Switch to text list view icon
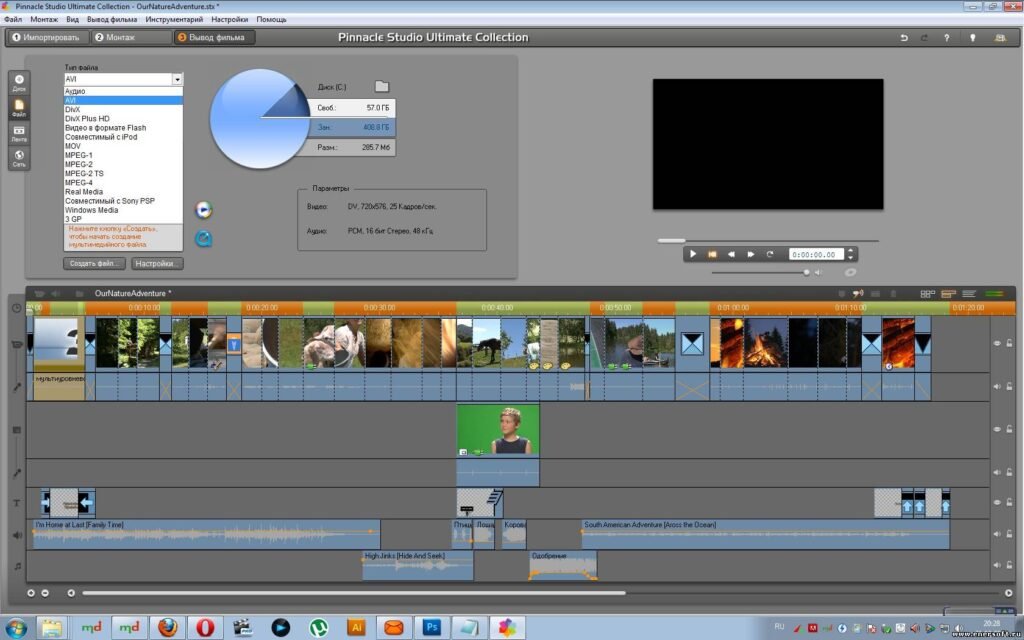This screenshot has height=640, width=1024. point(969,294)
